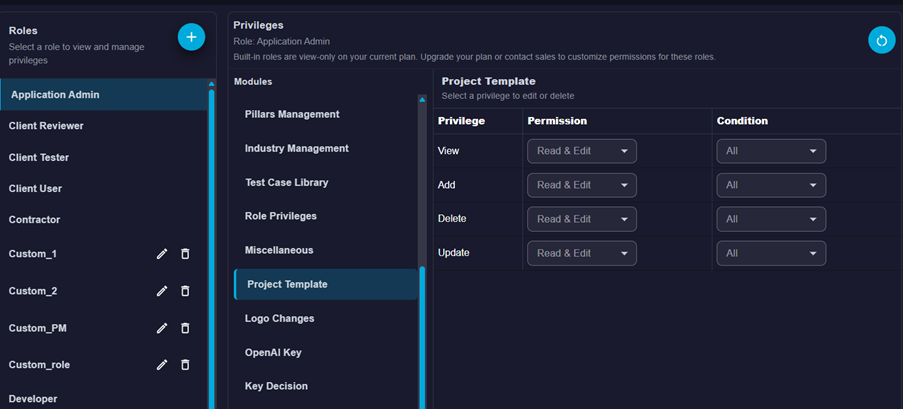Viewport: 903px width, 409px height.
Task: Click the Condition column header
Action: click(742, 121)
